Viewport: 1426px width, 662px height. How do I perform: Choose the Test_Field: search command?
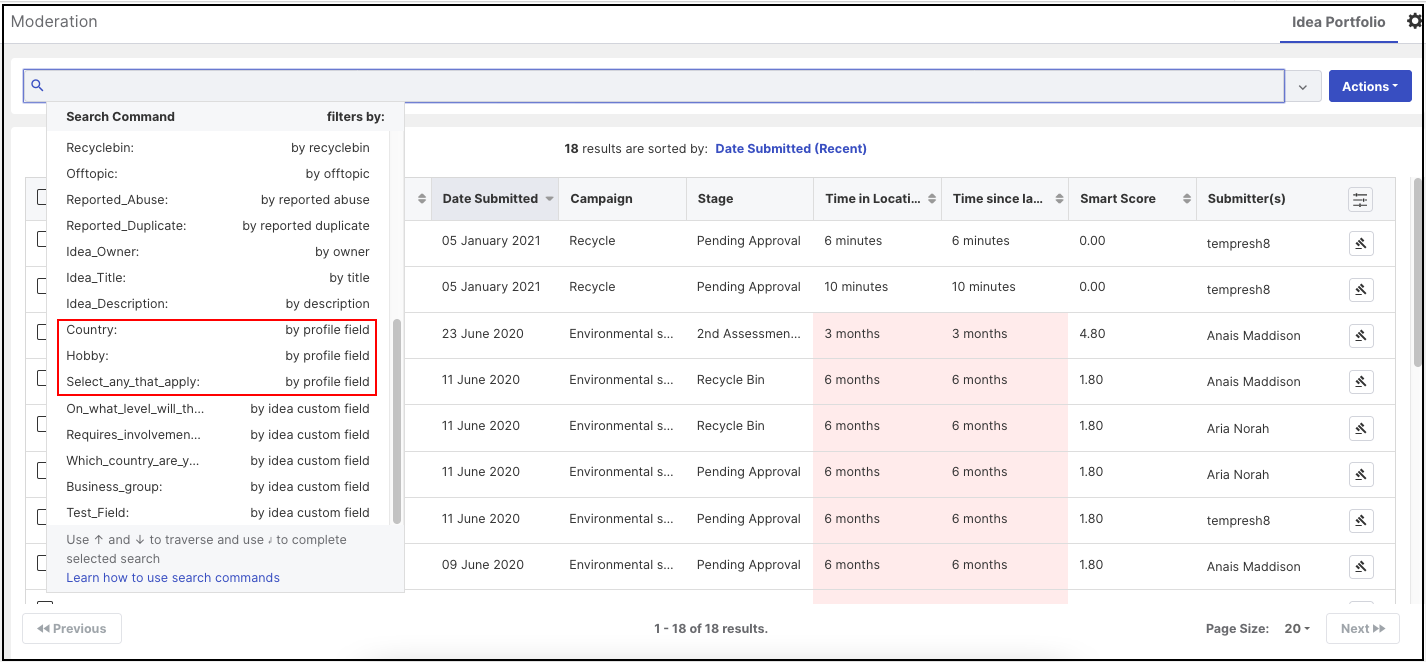pos(218,513)
